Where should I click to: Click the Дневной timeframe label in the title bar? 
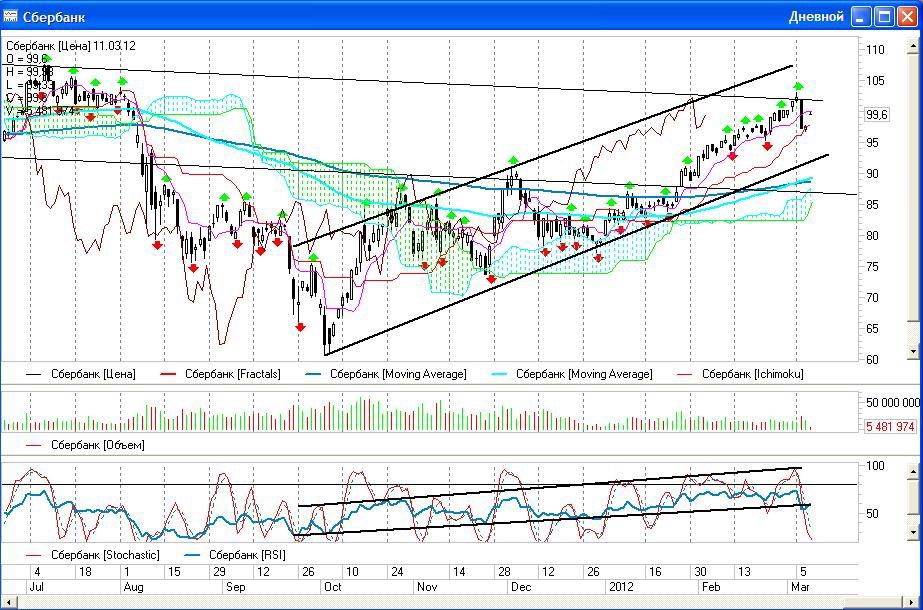(x=816, y=16)
